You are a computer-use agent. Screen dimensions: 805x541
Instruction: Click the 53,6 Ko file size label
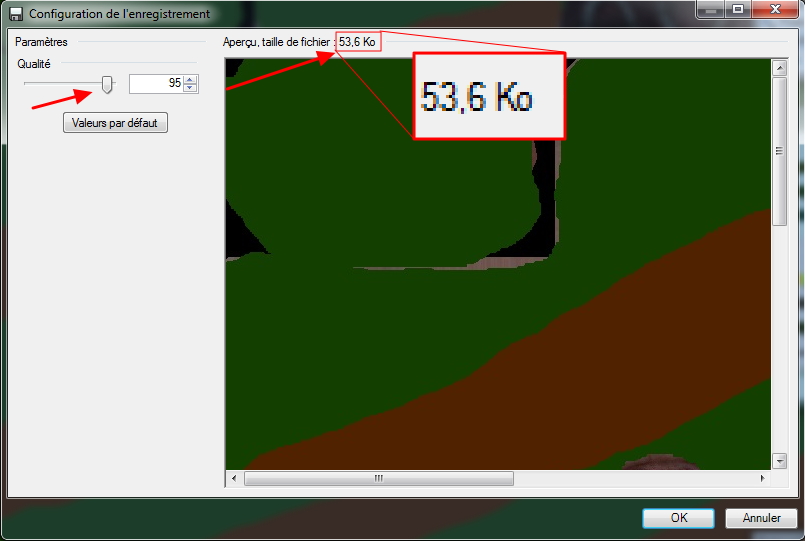click(x=357, y=42)
